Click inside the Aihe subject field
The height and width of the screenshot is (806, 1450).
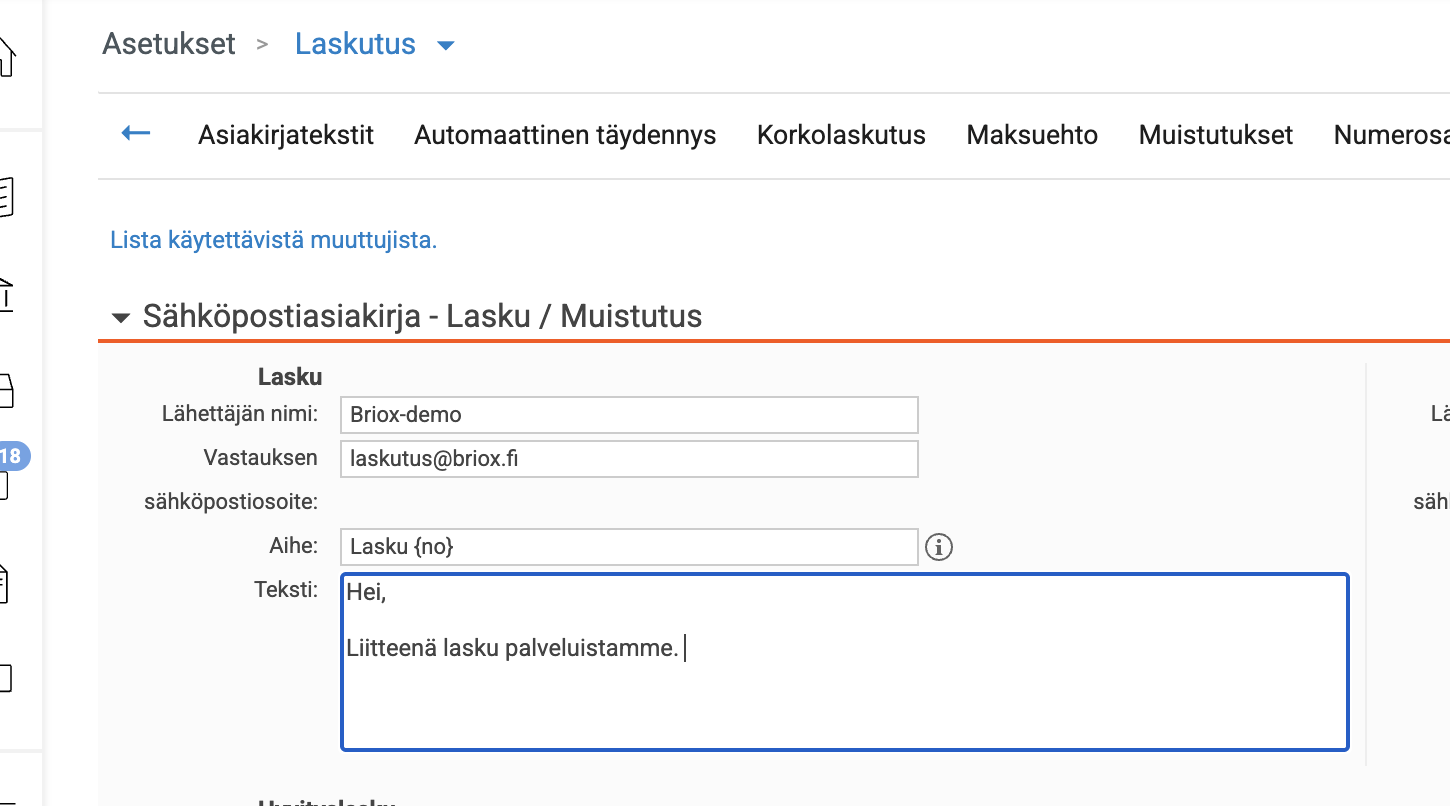point(628,546)
